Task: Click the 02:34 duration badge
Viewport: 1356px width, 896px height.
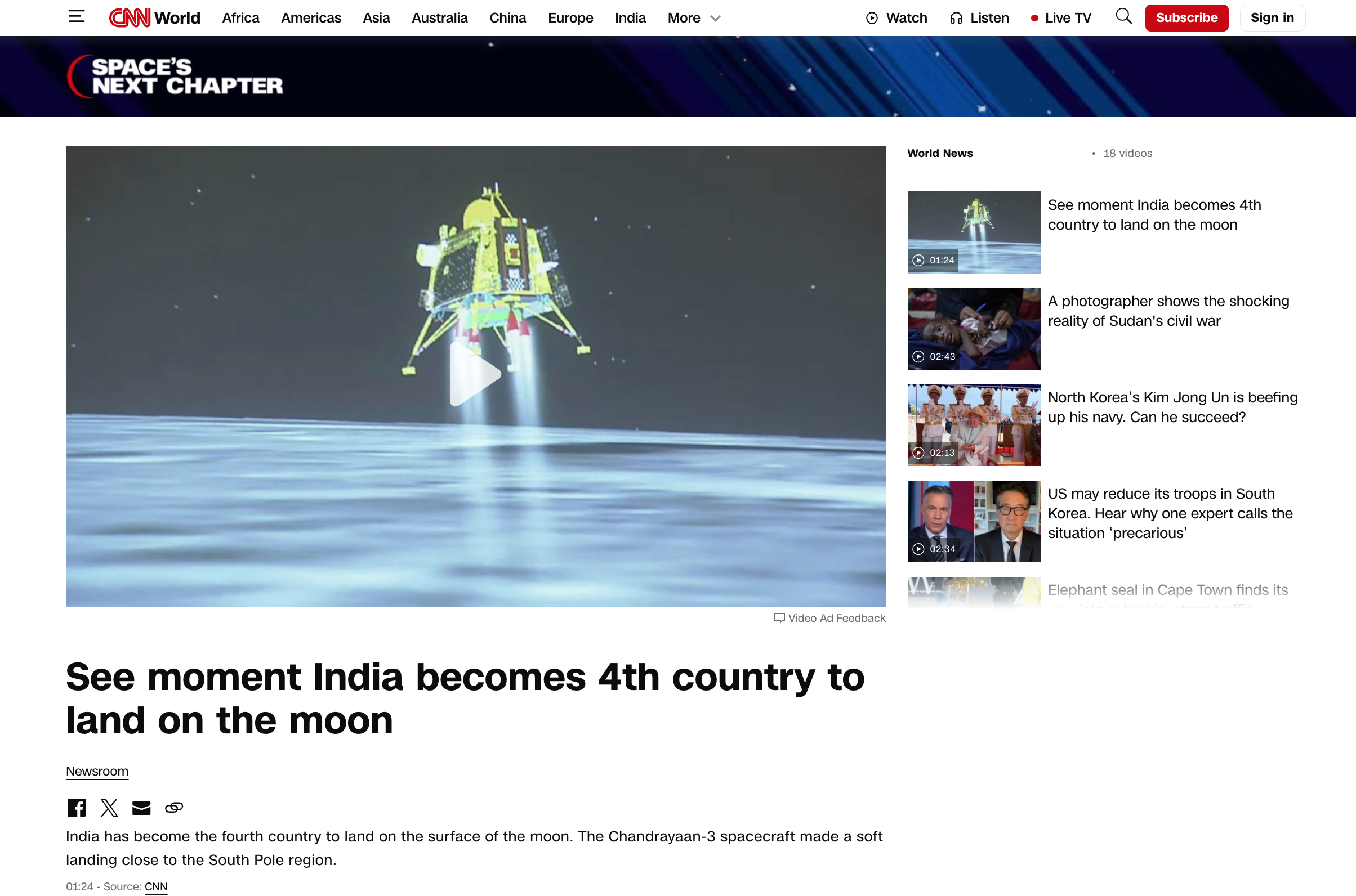Action: pos(934,549)
